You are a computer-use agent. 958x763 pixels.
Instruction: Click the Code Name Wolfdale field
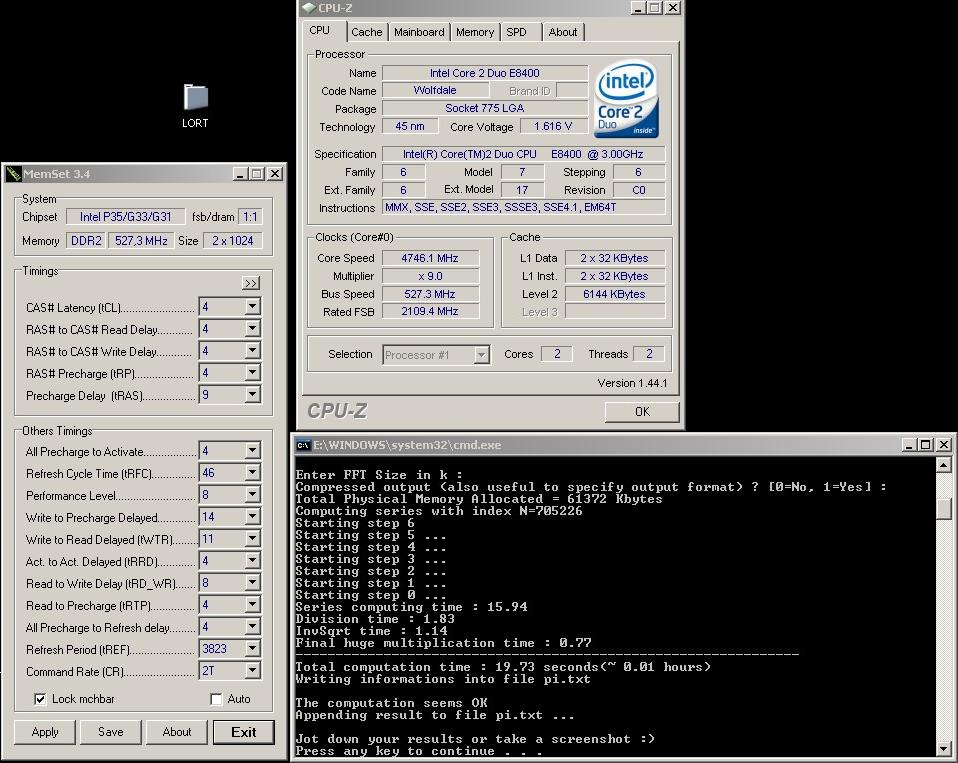435,90
